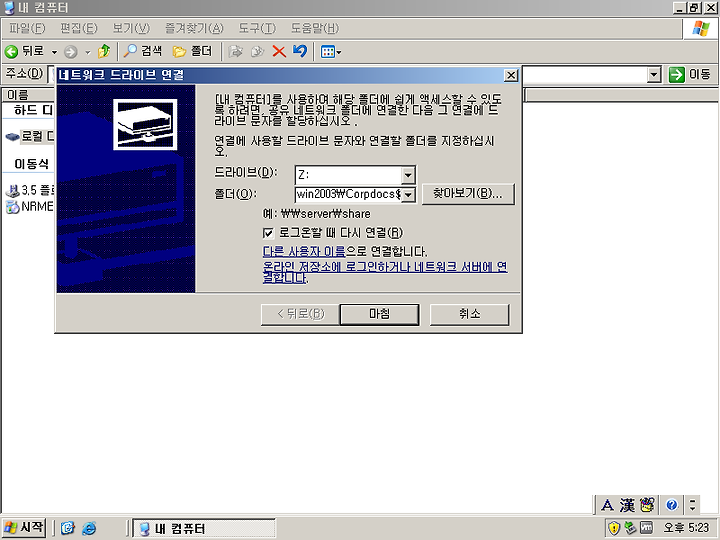Open the Back history dropdown arrow

coord(54,52)
